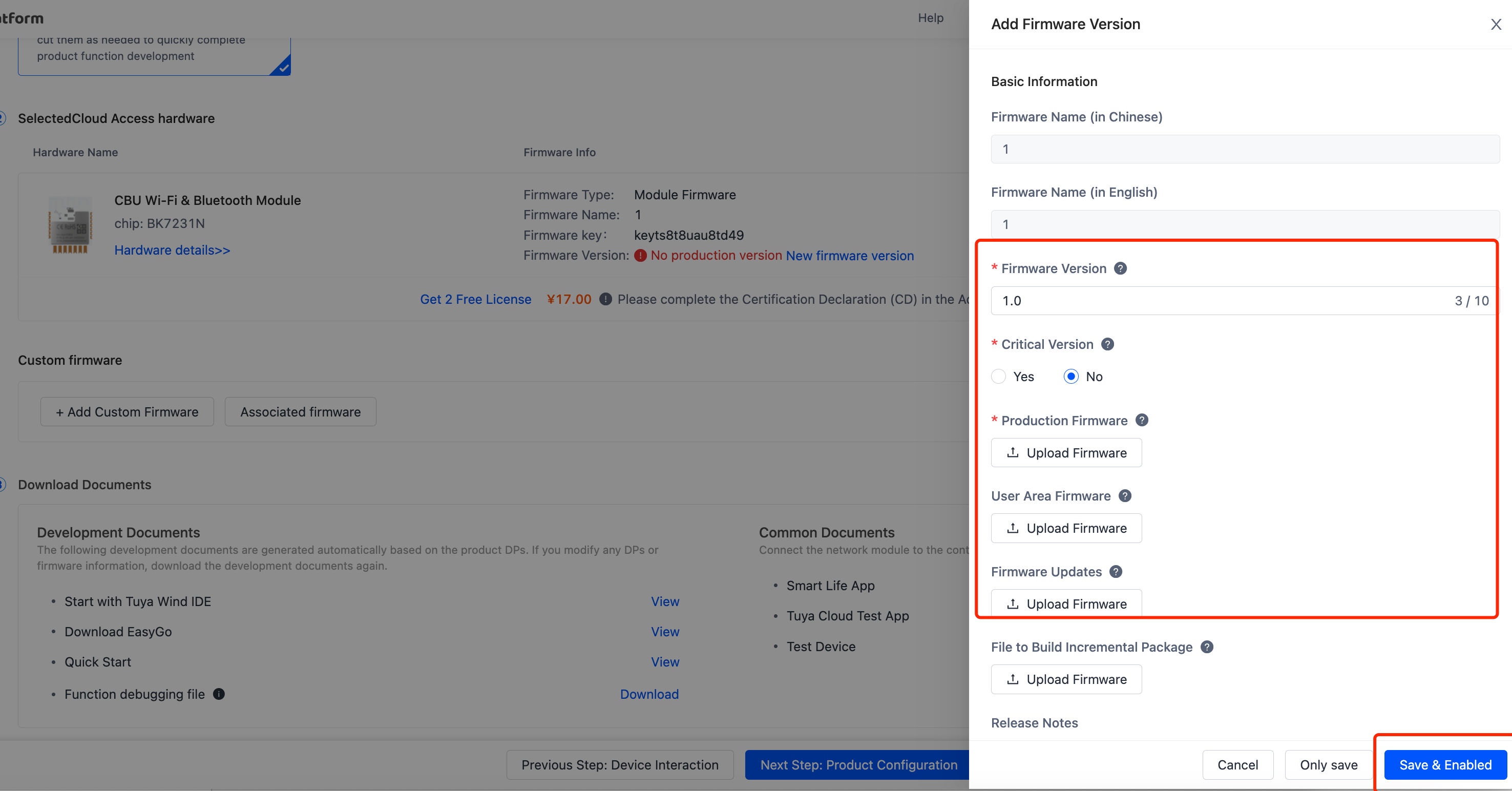Image resolution: width=1512 pixels, height=791 pixels.
Task: Click the Upload Firmware icon for User Area
Action: (1012, 528)
